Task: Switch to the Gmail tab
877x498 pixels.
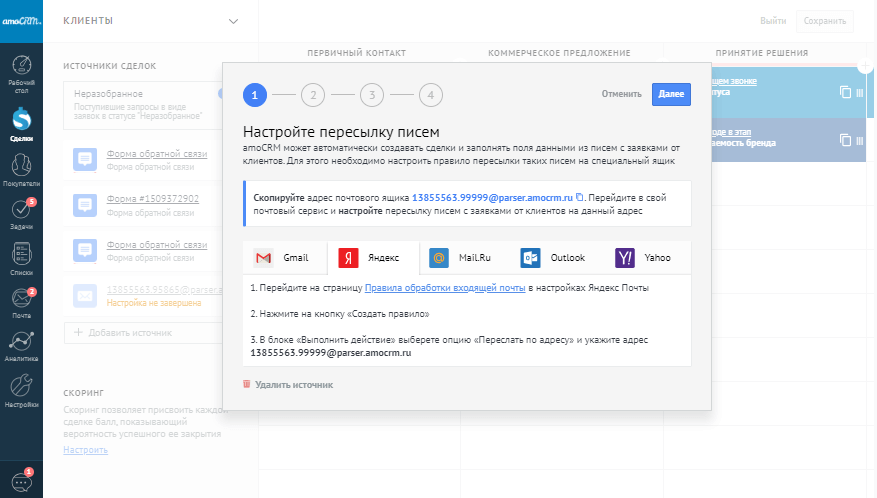Action: [x=282, y=258]
